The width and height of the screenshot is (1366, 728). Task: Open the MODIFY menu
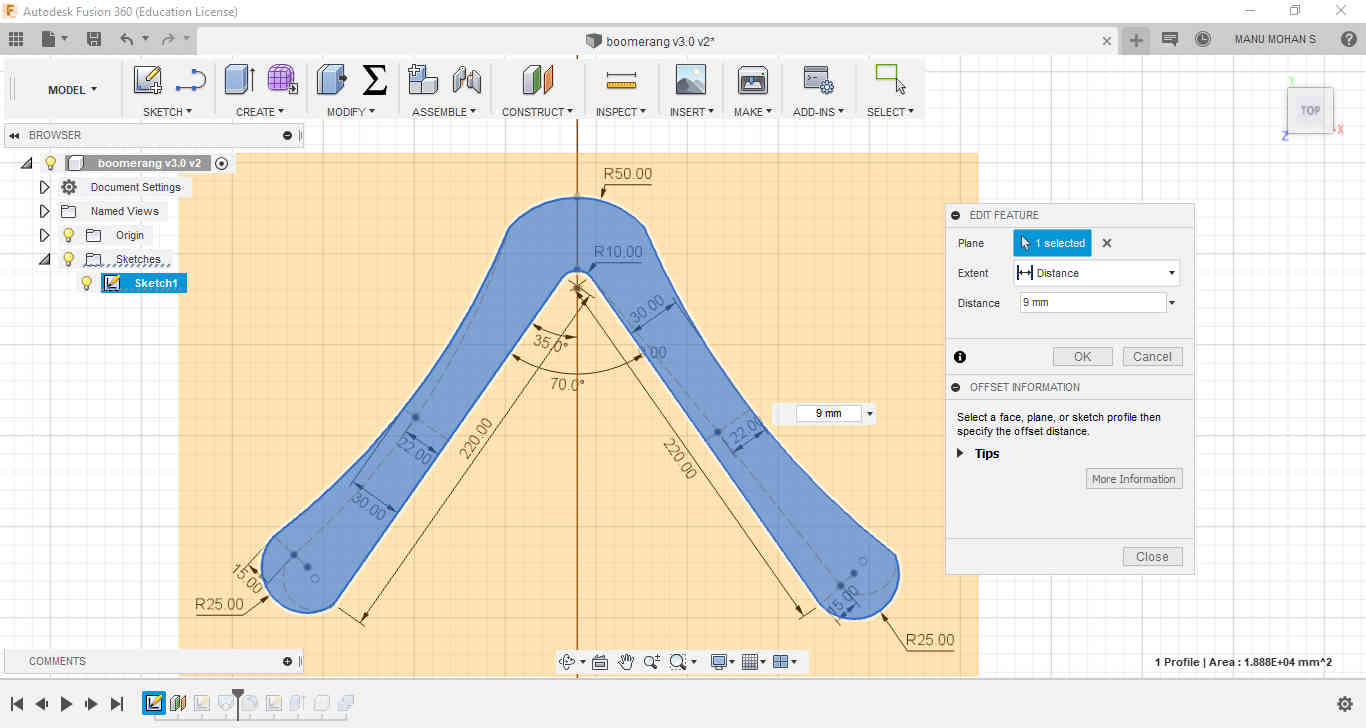tap(351, 112)
